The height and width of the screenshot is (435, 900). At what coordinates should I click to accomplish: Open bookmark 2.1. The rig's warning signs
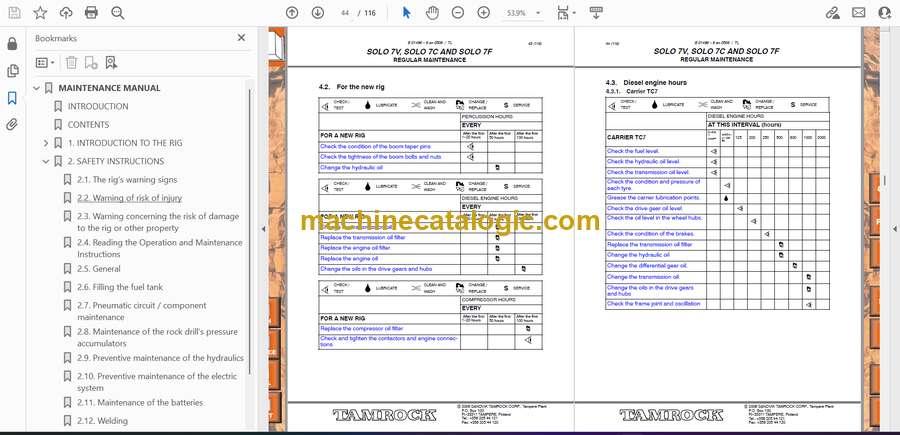point(127,180)
